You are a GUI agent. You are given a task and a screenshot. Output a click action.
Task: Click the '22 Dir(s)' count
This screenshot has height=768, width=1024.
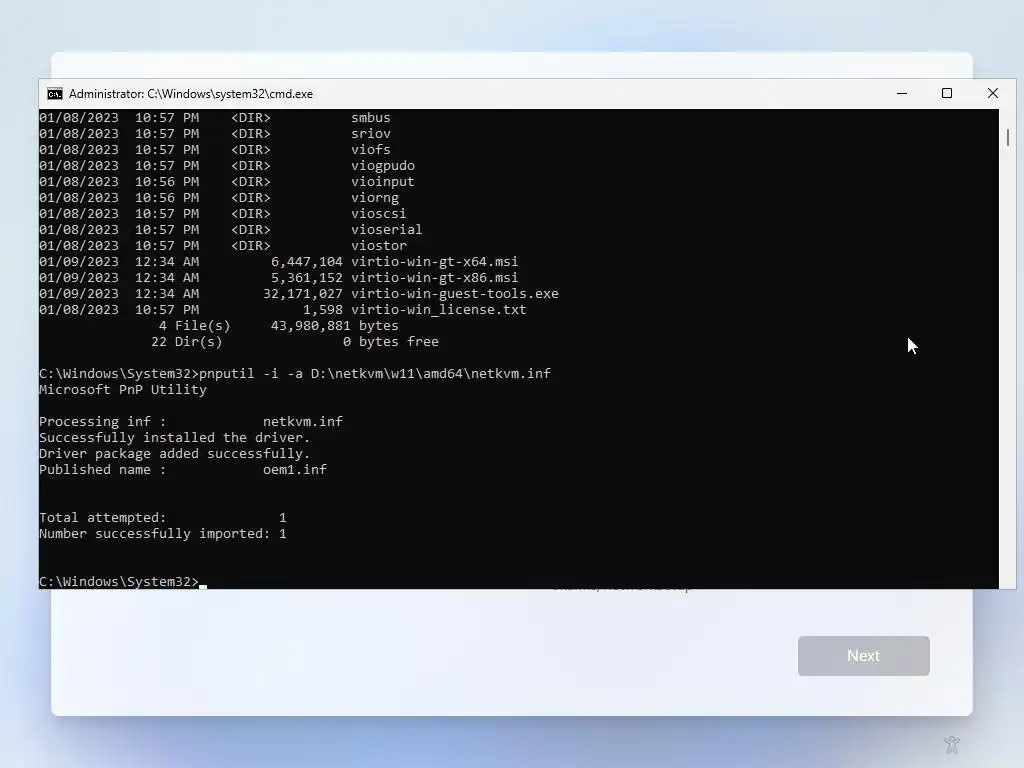pos(187,342)
